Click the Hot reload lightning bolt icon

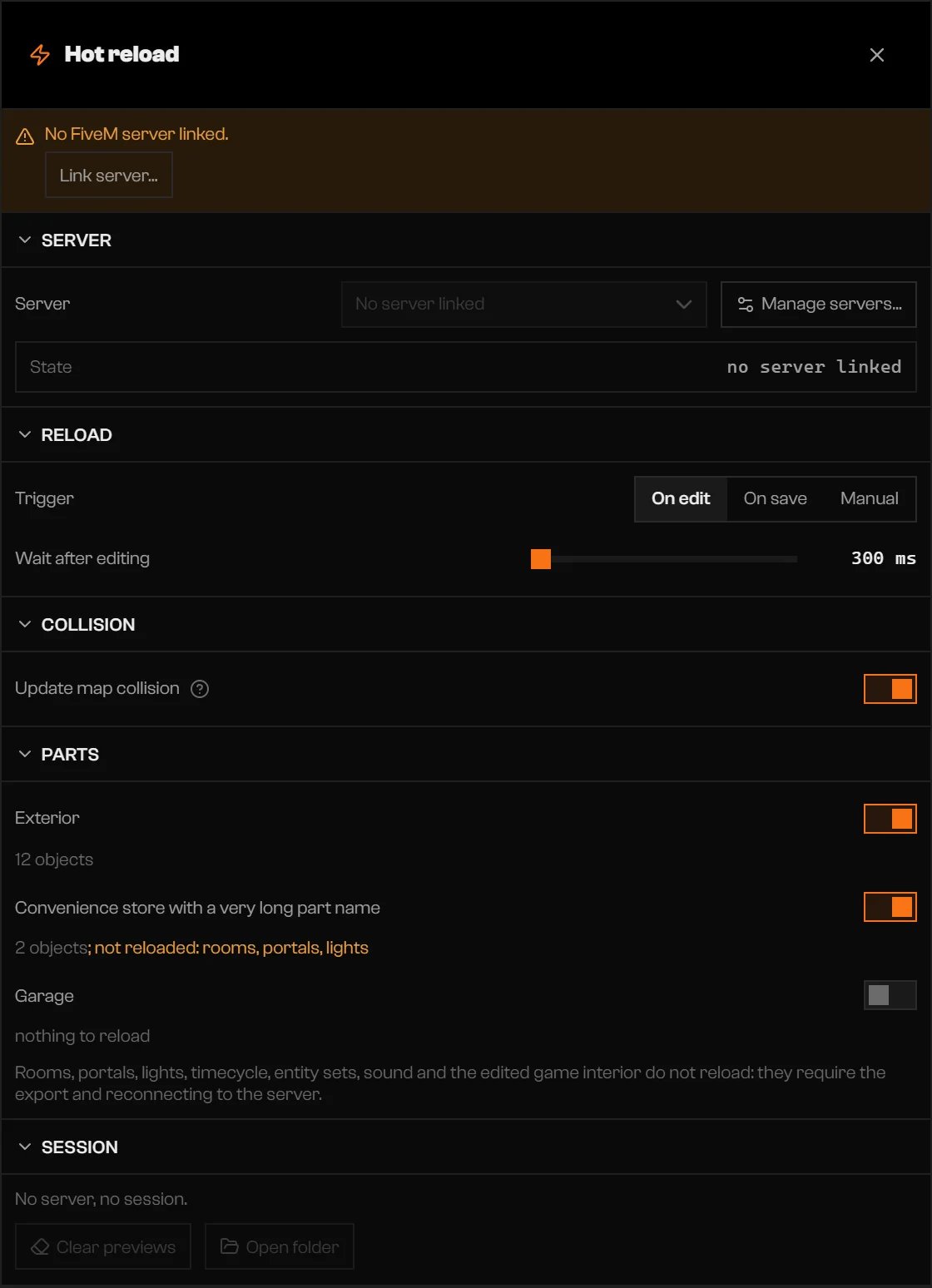40,55
